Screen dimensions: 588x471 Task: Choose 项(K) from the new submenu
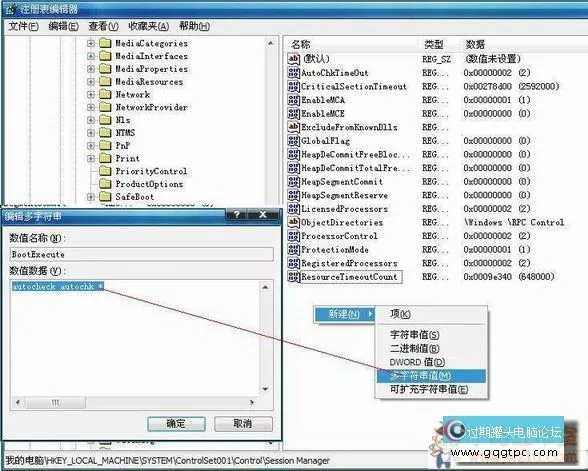(431, 314)
